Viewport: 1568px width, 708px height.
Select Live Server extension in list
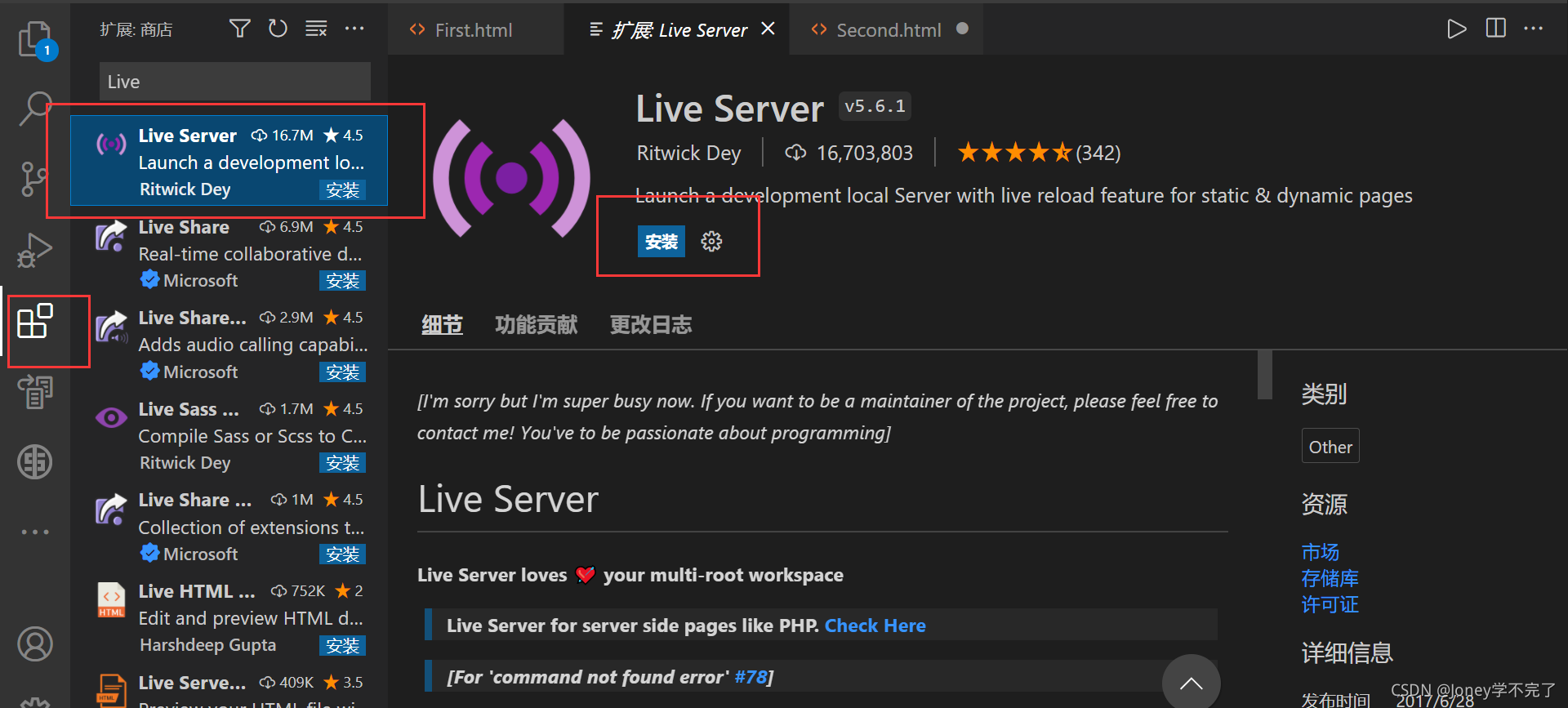(x=229, y=161)
